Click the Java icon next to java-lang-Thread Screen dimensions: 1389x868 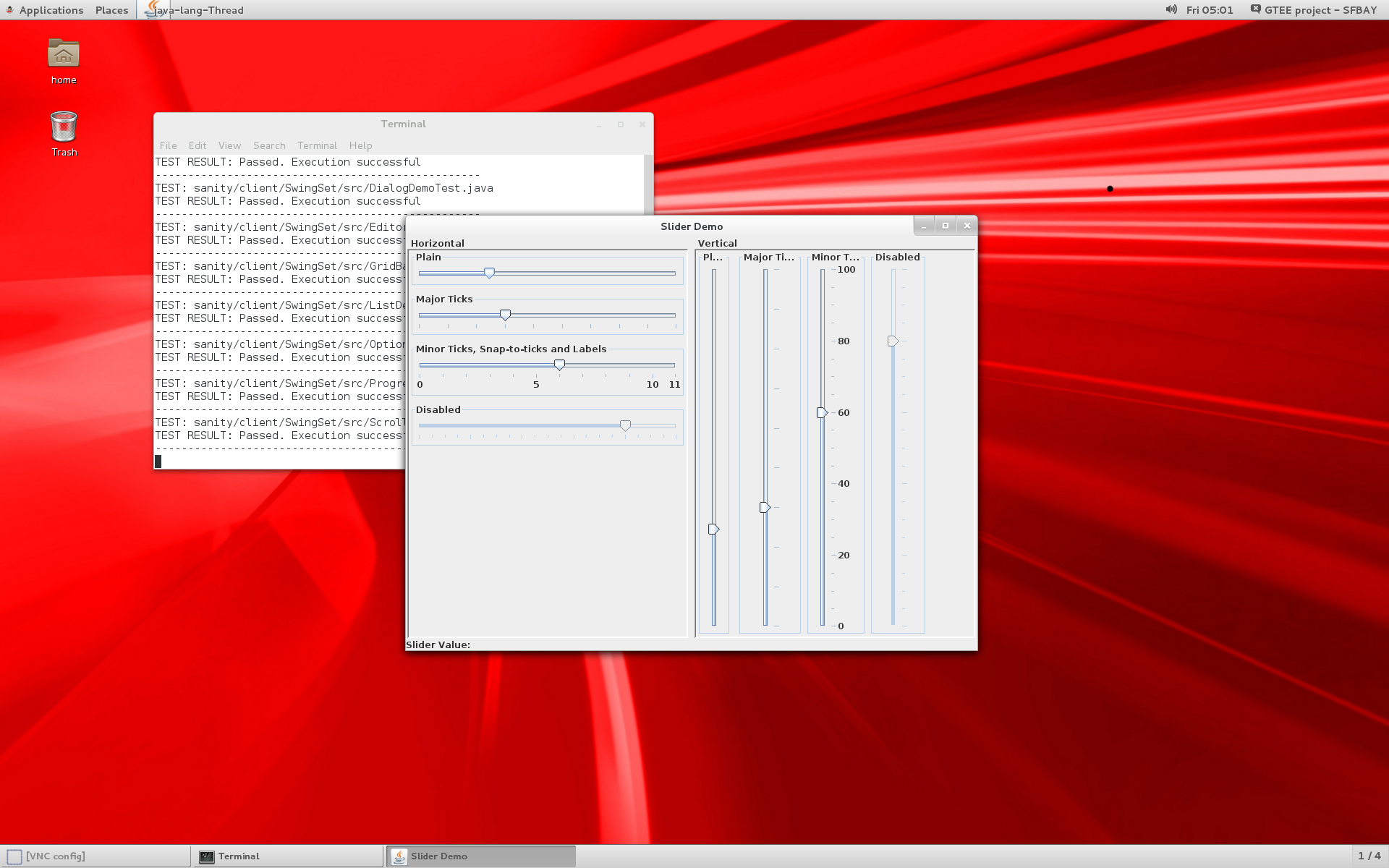click(x=153, y=9)
